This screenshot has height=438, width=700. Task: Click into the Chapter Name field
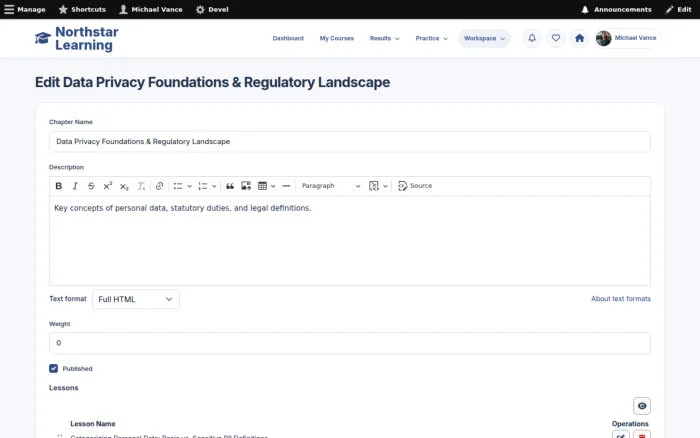pos(350,142)
